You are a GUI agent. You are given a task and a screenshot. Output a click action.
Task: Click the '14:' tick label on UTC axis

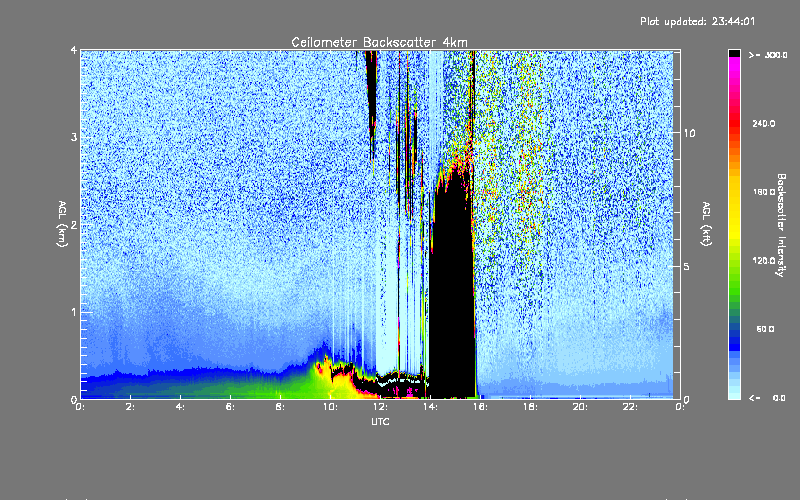pyautogui.click(x=430, y=407)
